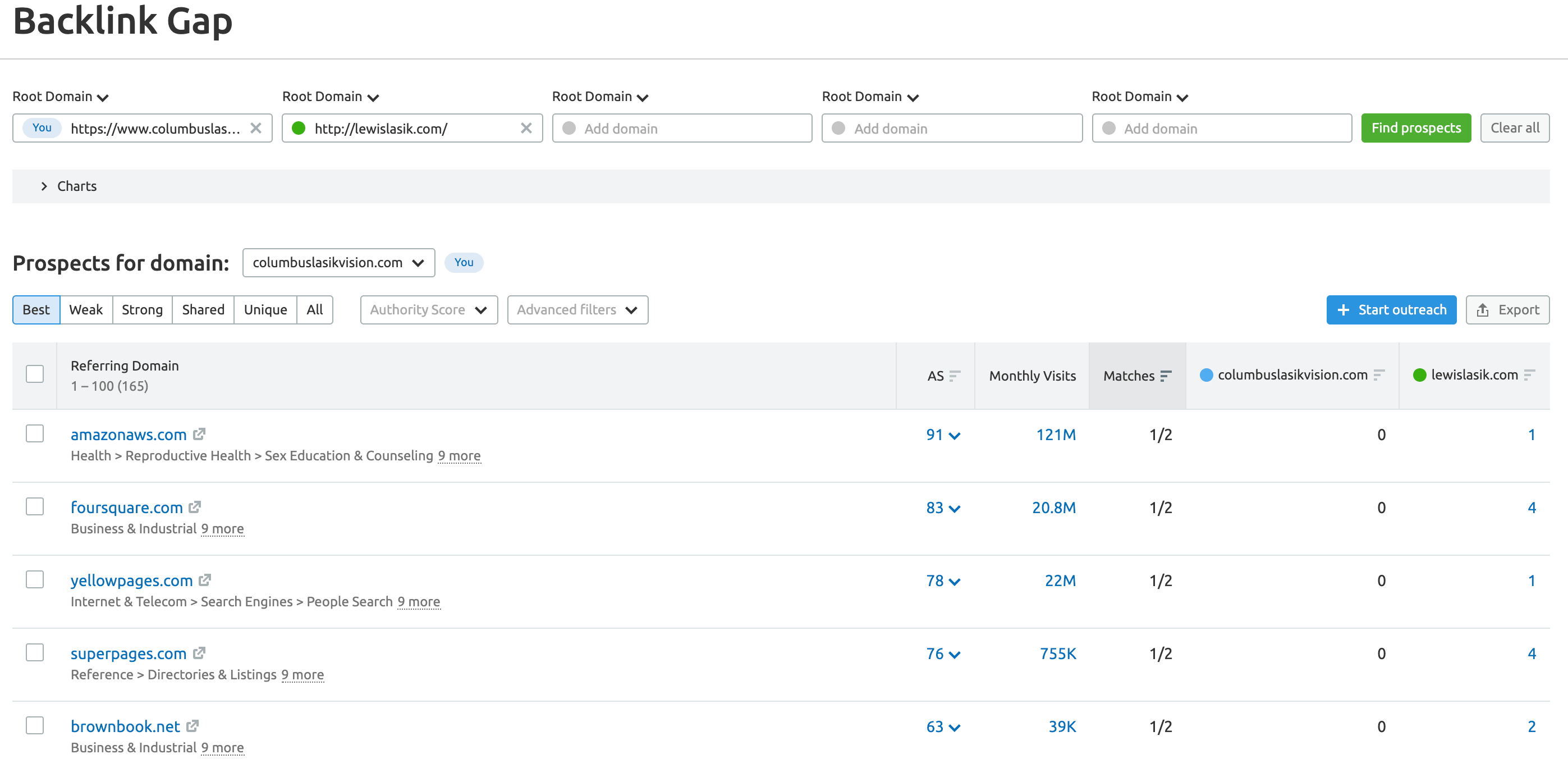Show 9 more categories for foursquare.com

click(223, 529)
